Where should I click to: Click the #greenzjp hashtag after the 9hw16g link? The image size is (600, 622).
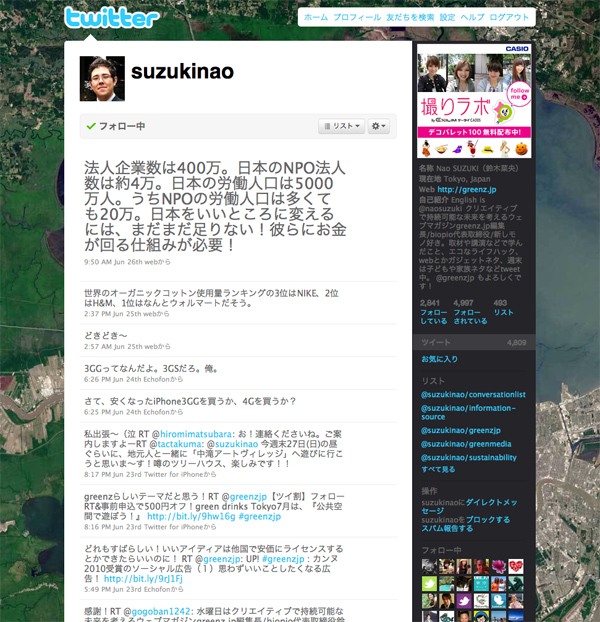tap(260, 516)
